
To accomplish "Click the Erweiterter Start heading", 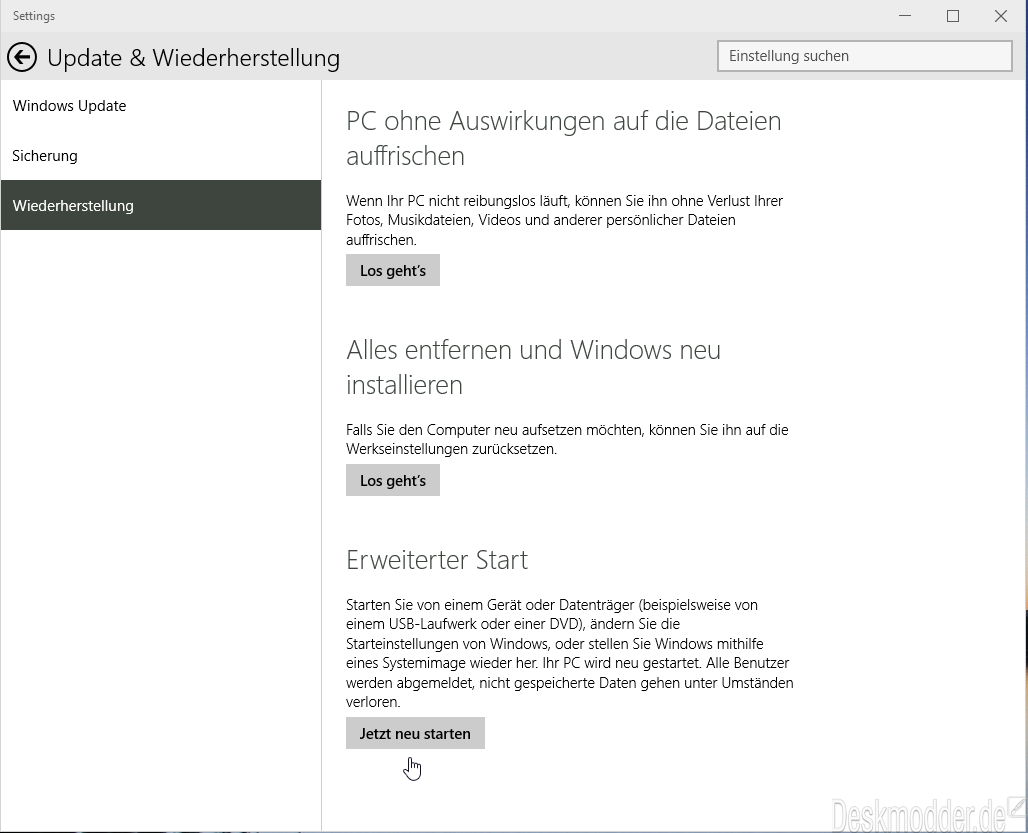I will (x=437, y=560).
